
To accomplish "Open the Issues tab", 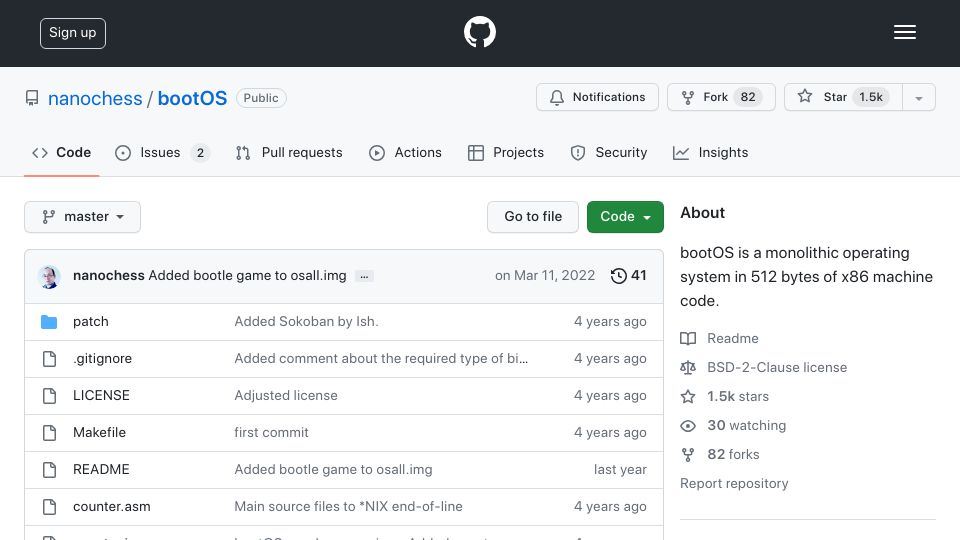I will click(162, 152).
